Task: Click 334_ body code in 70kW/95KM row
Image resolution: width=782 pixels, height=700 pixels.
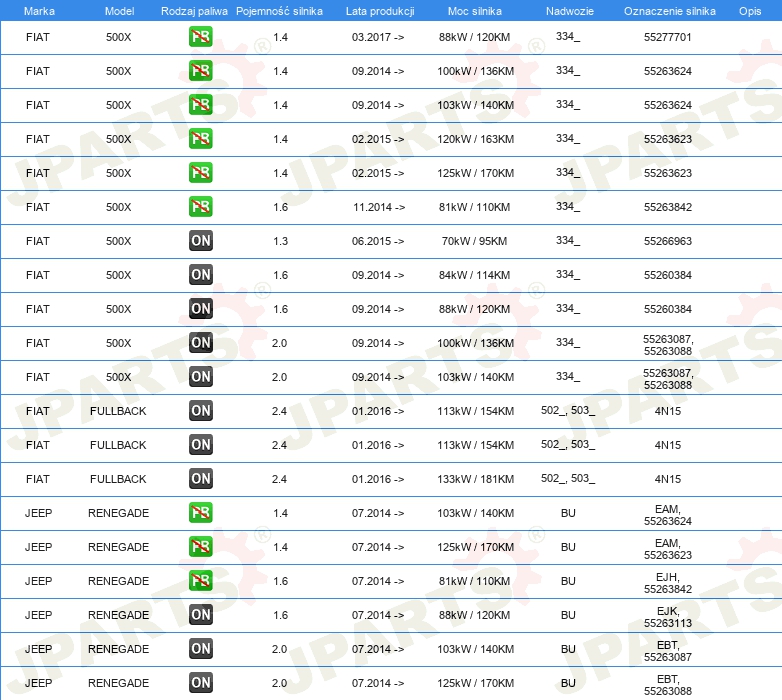Action: click(568, 240)
